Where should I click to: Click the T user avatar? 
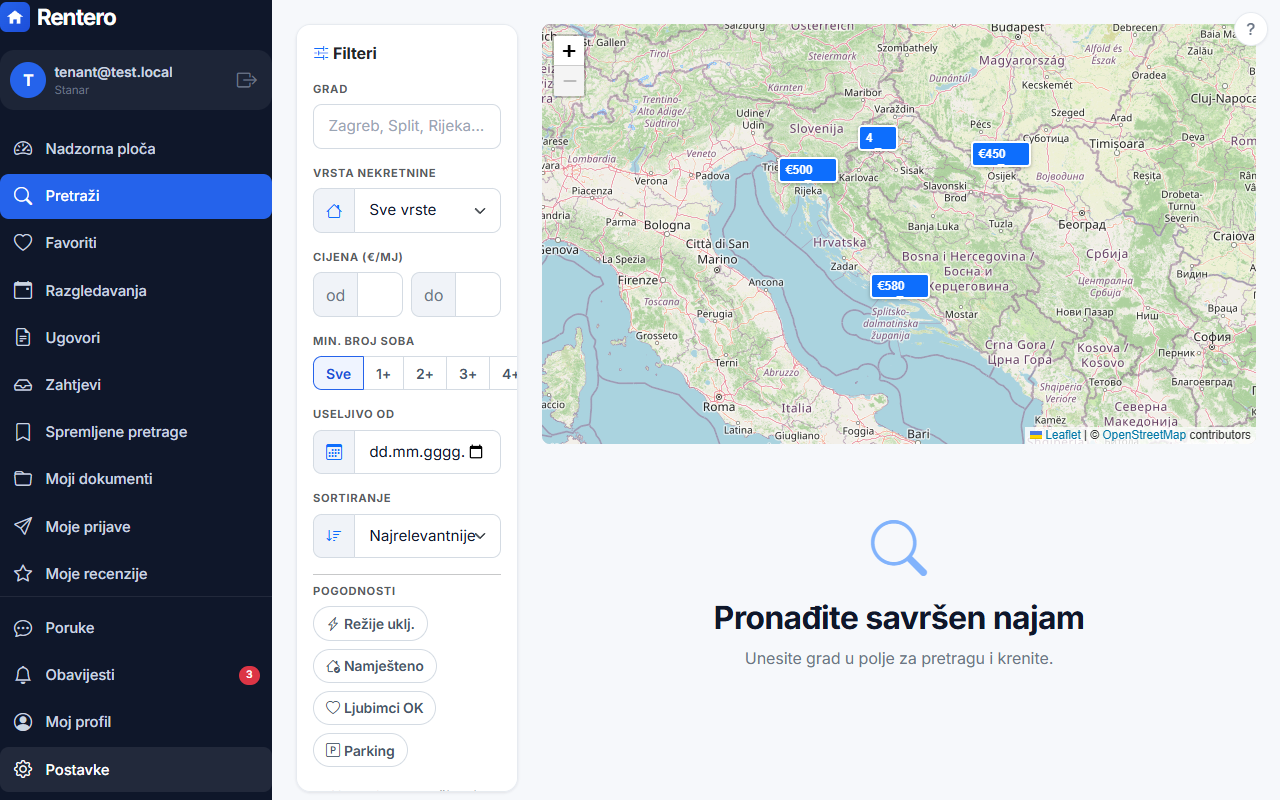28,80
